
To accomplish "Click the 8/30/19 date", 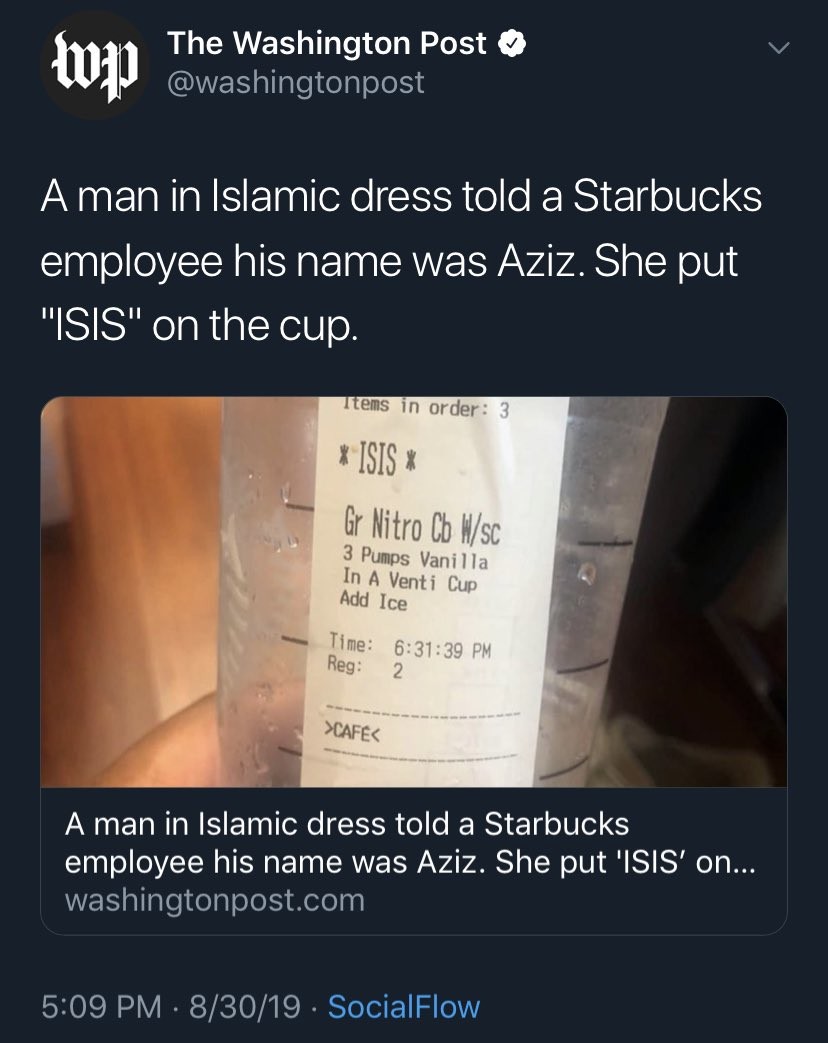I will [x=245, y=1006].
